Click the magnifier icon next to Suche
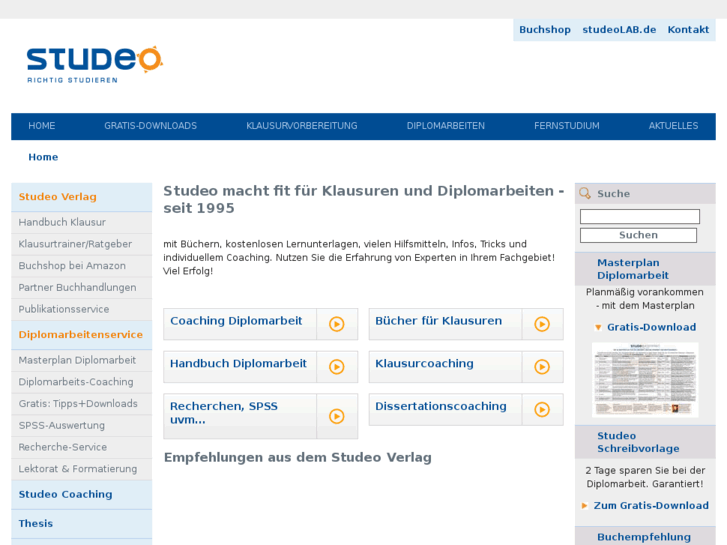727x545 pixels. [585, 193]
